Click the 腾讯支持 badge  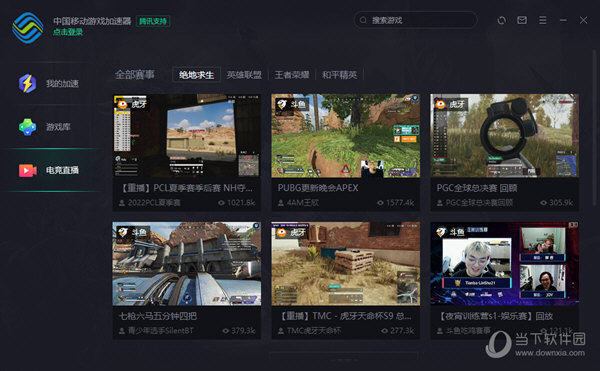click(153, 21)
